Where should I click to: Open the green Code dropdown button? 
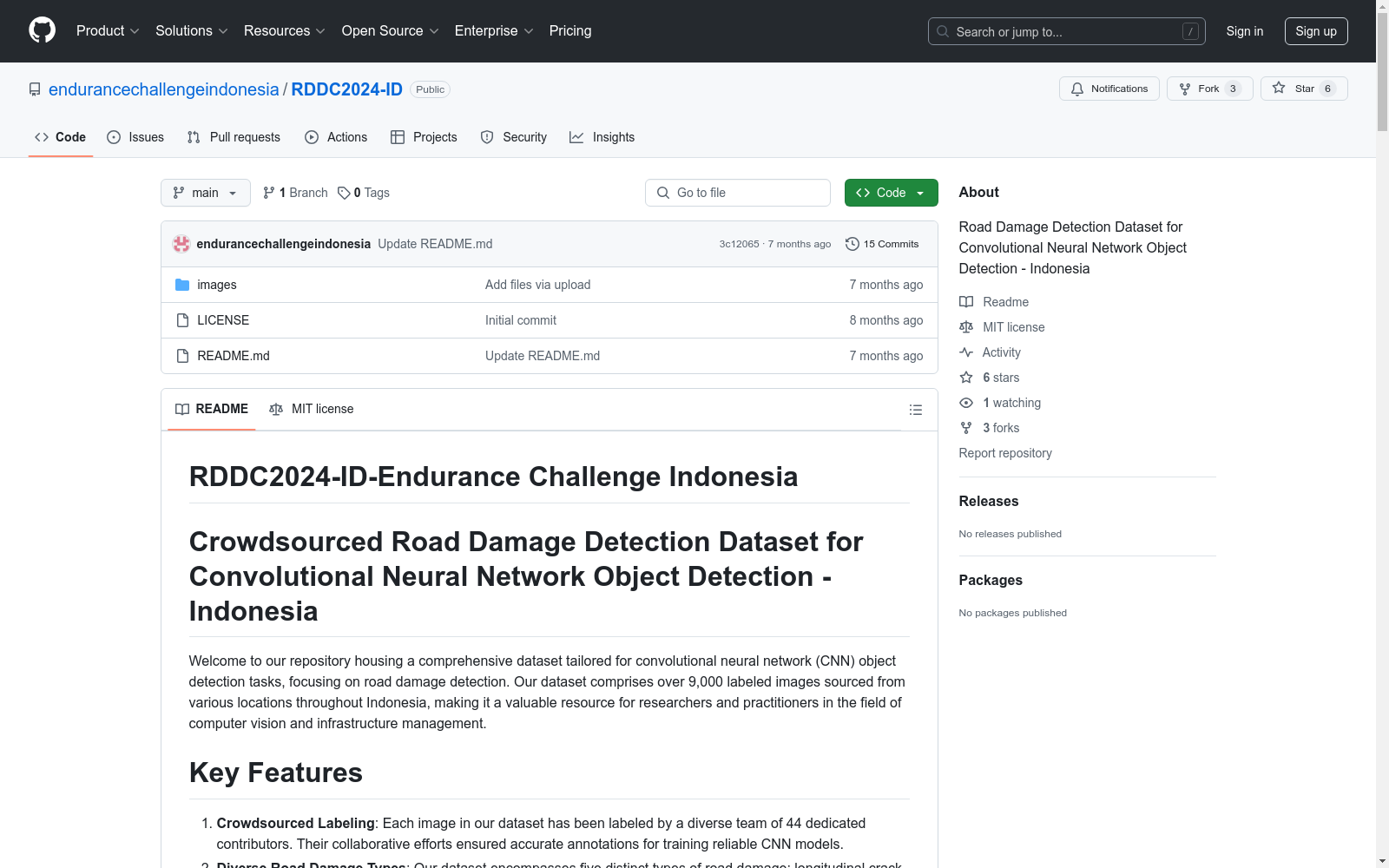[892, 193]
